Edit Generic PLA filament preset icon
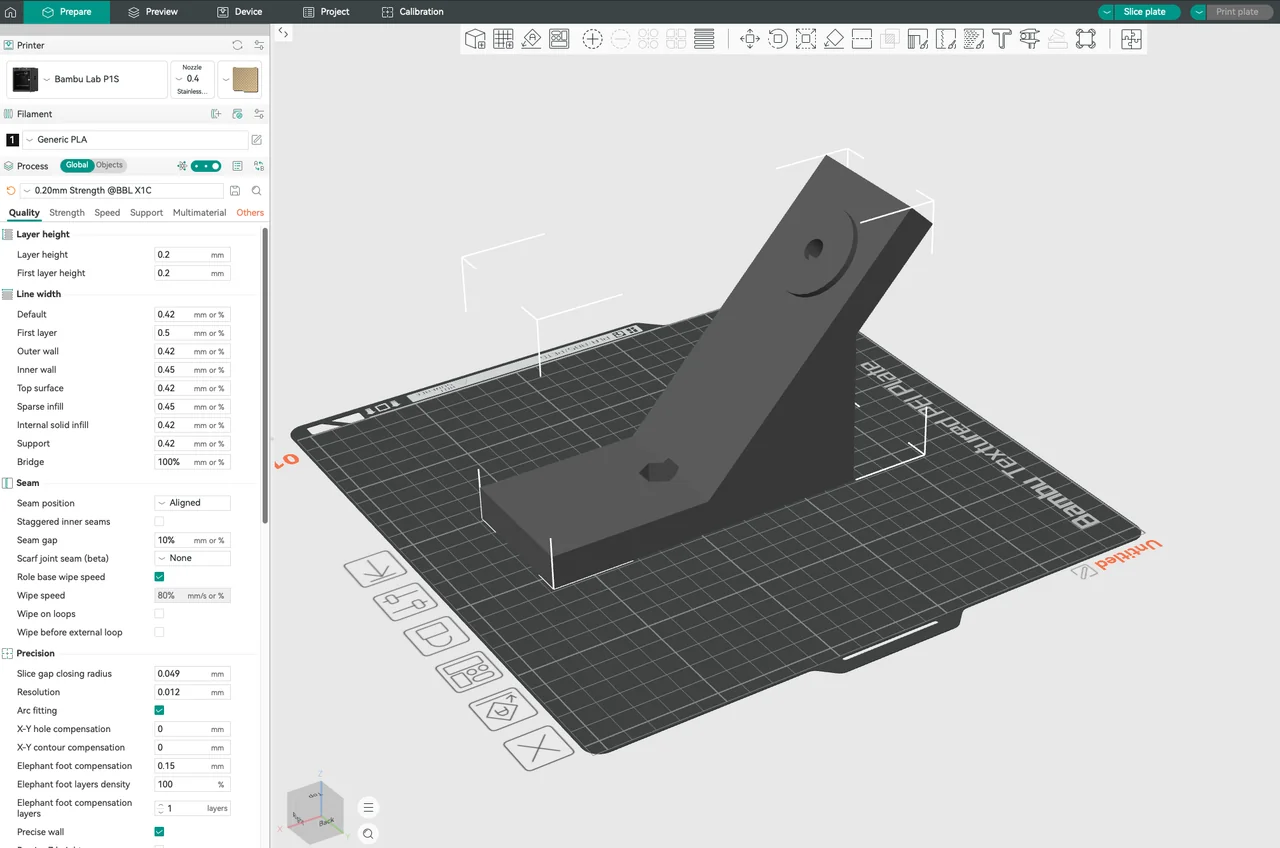This screenshot has height=848, width=1280. click(x=257, y=140)
